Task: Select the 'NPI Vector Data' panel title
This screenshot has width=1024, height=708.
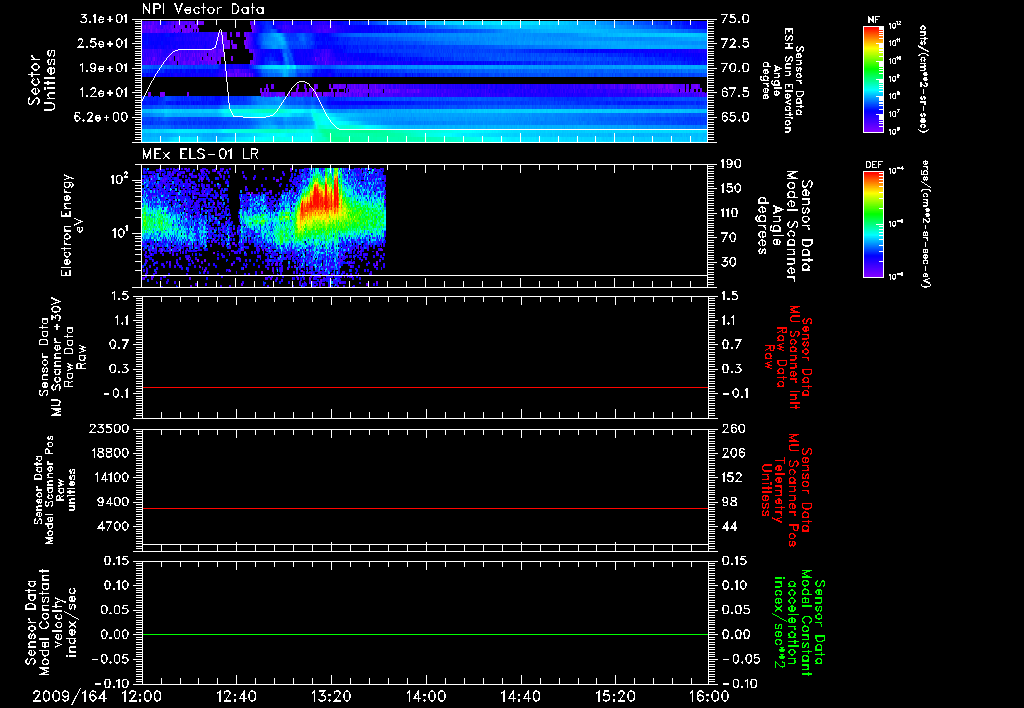Action: [x=203, y=9]
